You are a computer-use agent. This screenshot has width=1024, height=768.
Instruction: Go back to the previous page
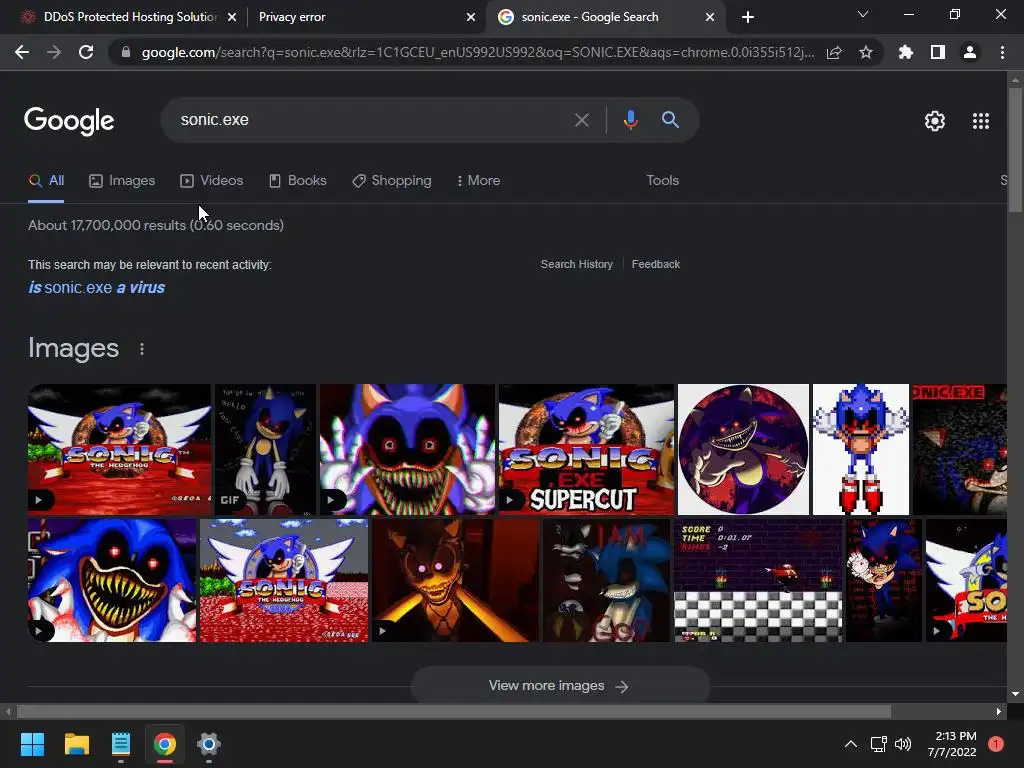[22, 52]
